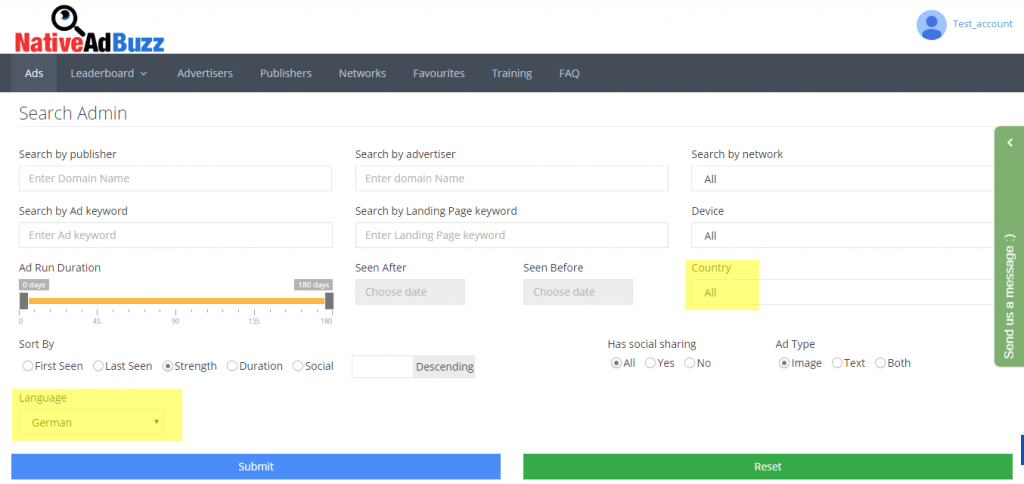This screenshot has height=484, width=1024.
Task: Click the Test_account username link
Action: [x=982, y=24]
